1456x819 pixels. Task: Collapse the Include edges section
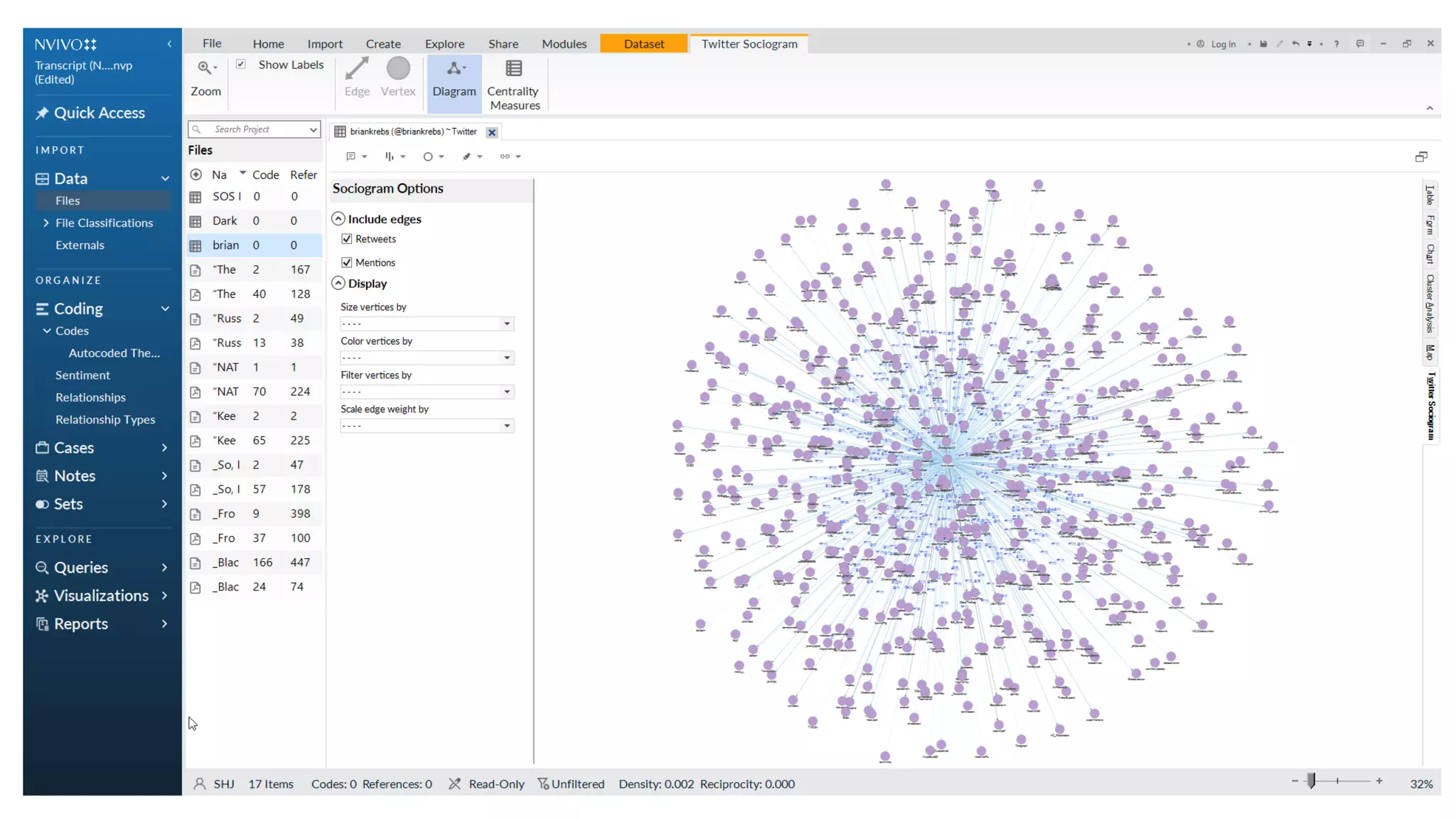338,219
